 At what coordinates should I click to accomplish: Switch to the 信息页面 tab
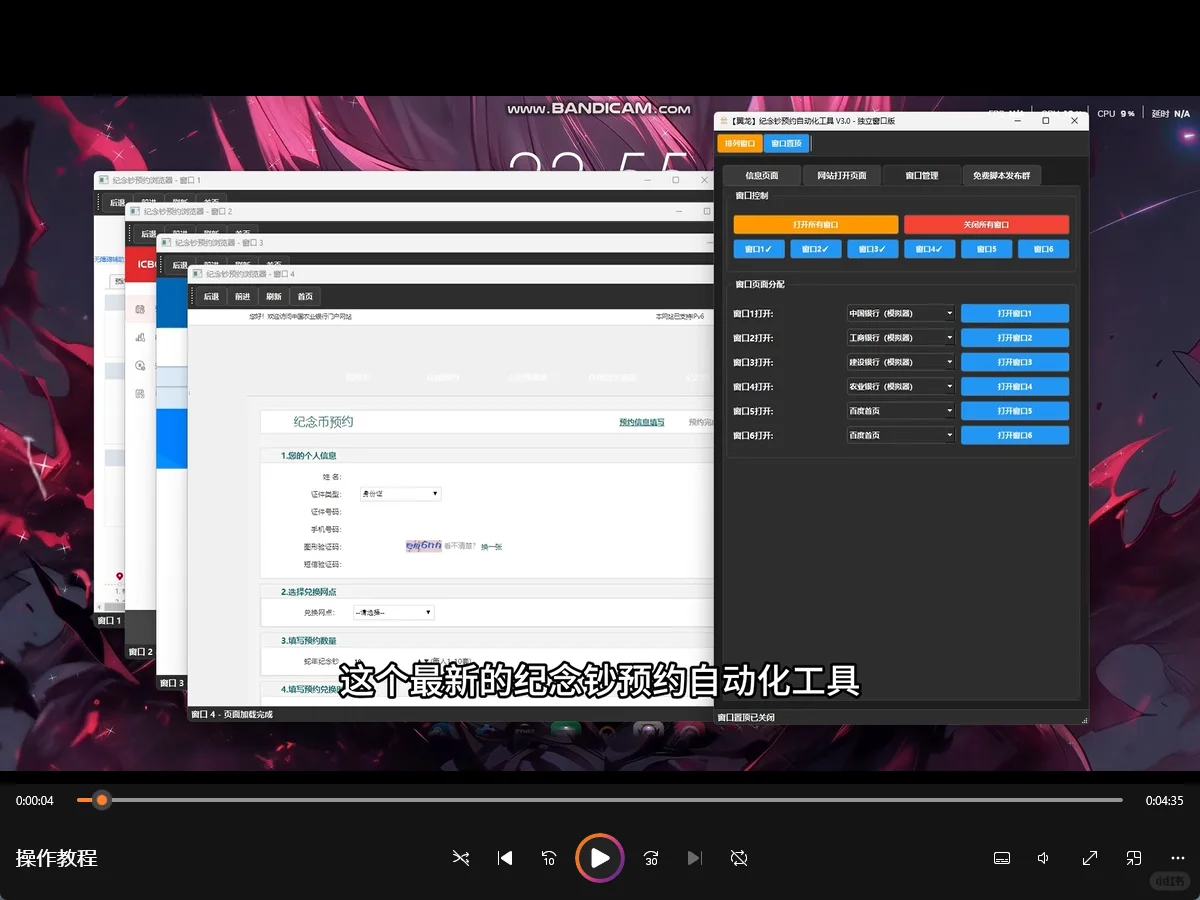click(x=762, y=175)
